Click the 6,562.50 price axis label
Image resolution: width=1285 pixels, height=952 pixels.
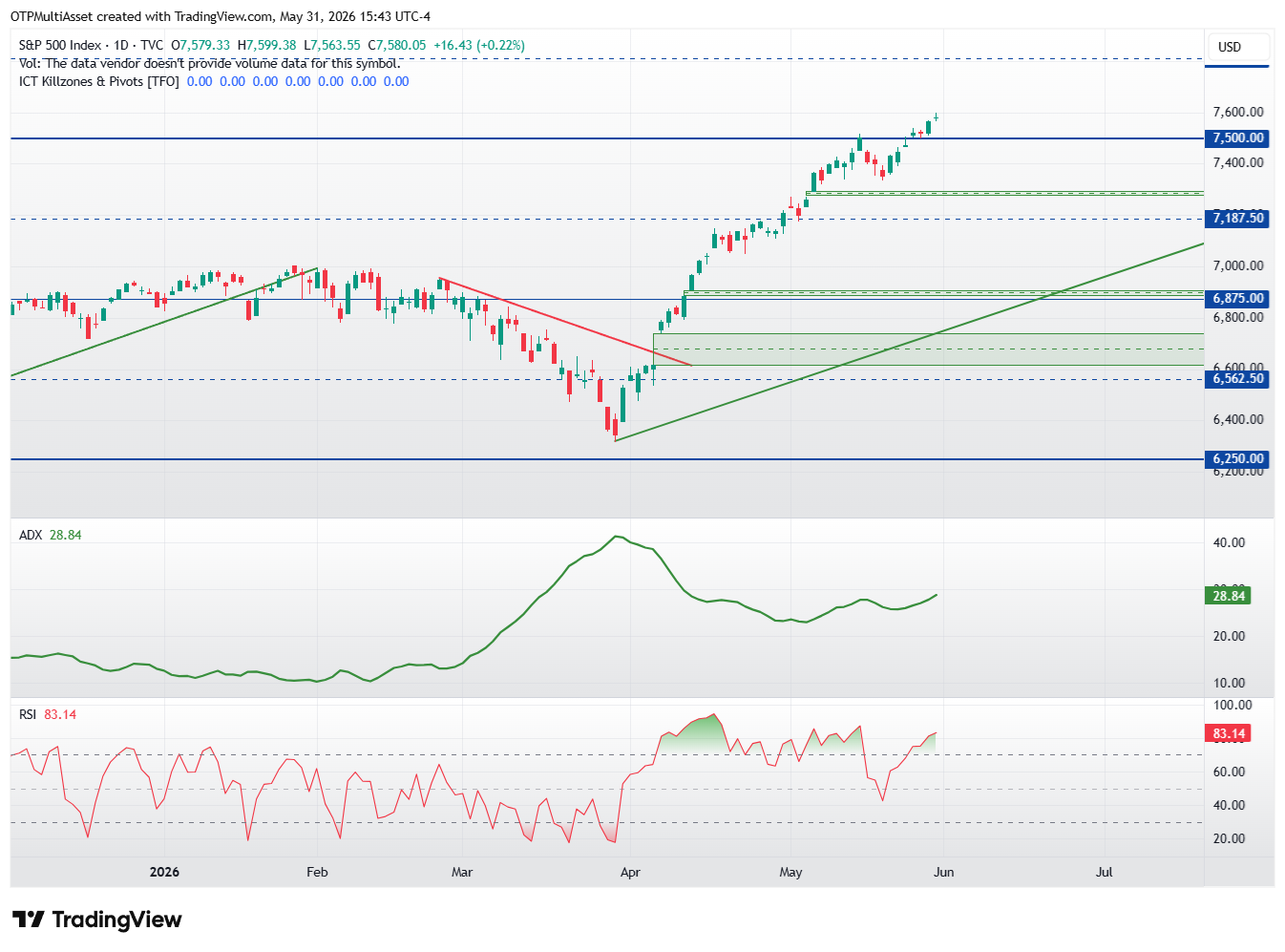1237,378
